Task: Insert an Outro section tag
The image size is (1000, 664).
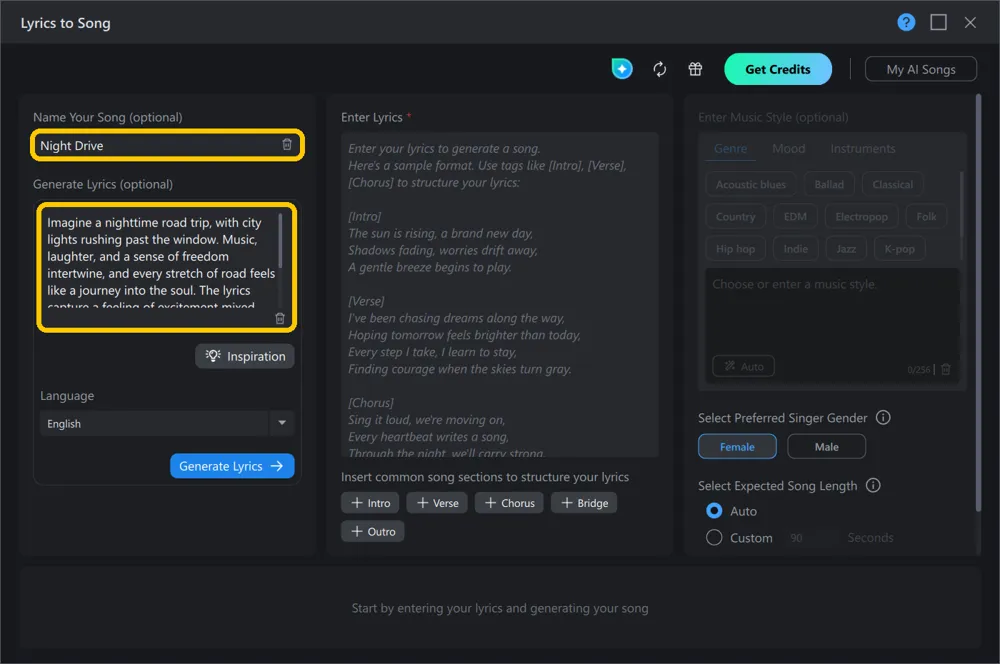Action: 372,531
